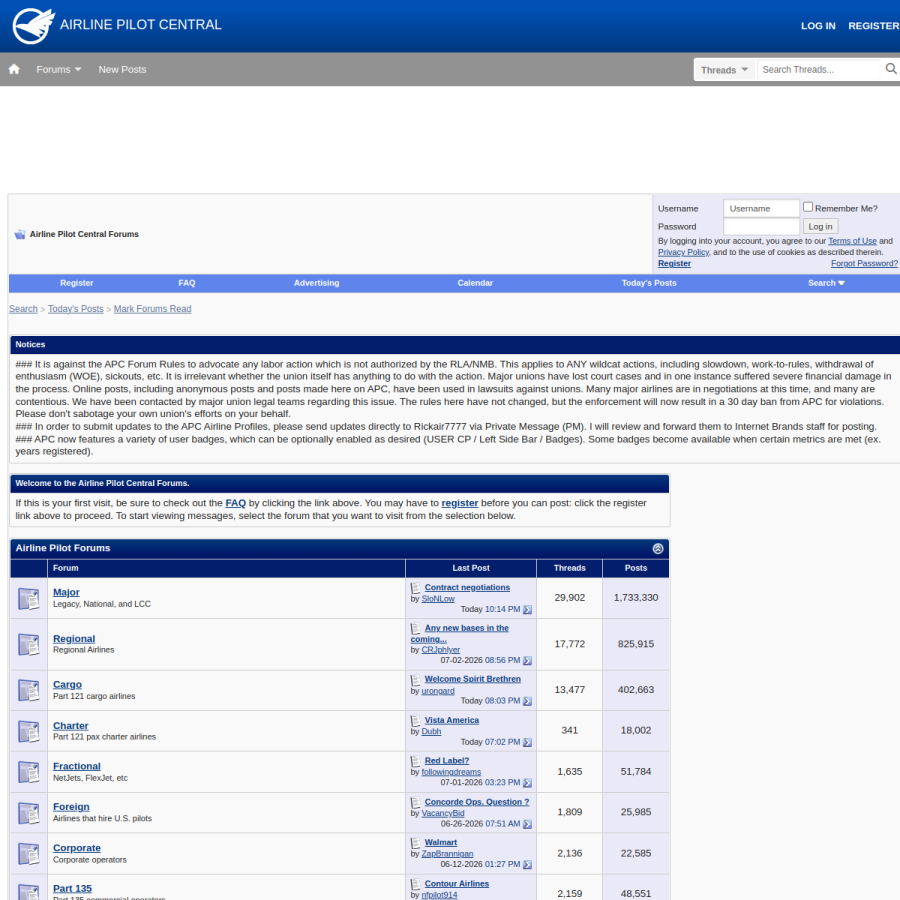Open the Regional forum
The image size is (900, 900).
[74, 639]
